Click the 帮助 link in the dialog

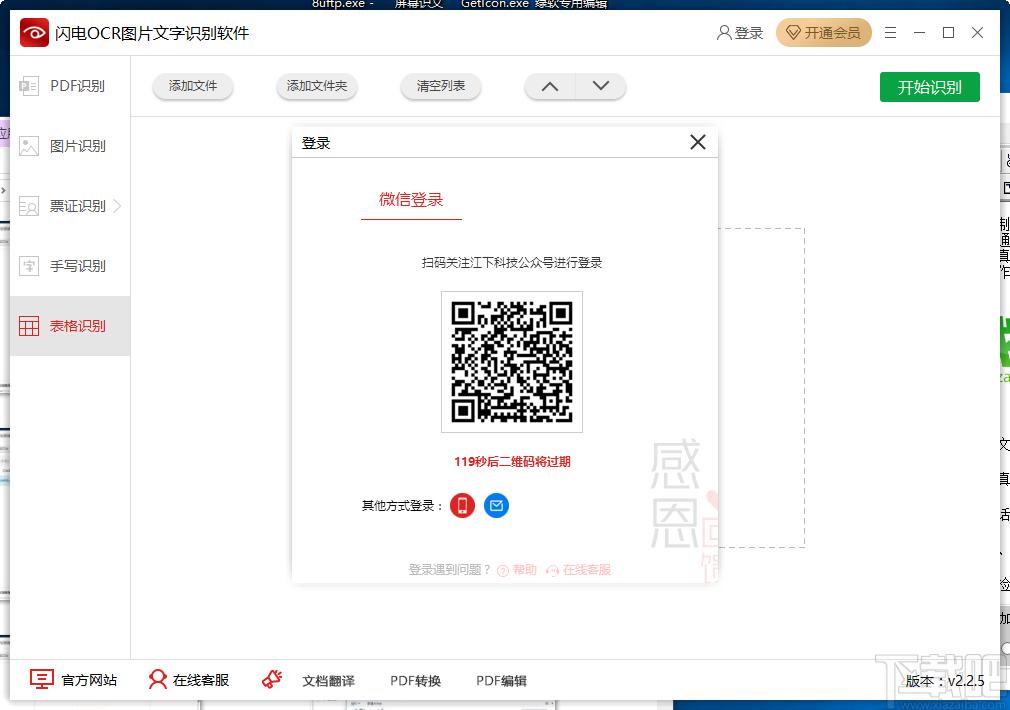pyautogui.click(x=517, y=570)
